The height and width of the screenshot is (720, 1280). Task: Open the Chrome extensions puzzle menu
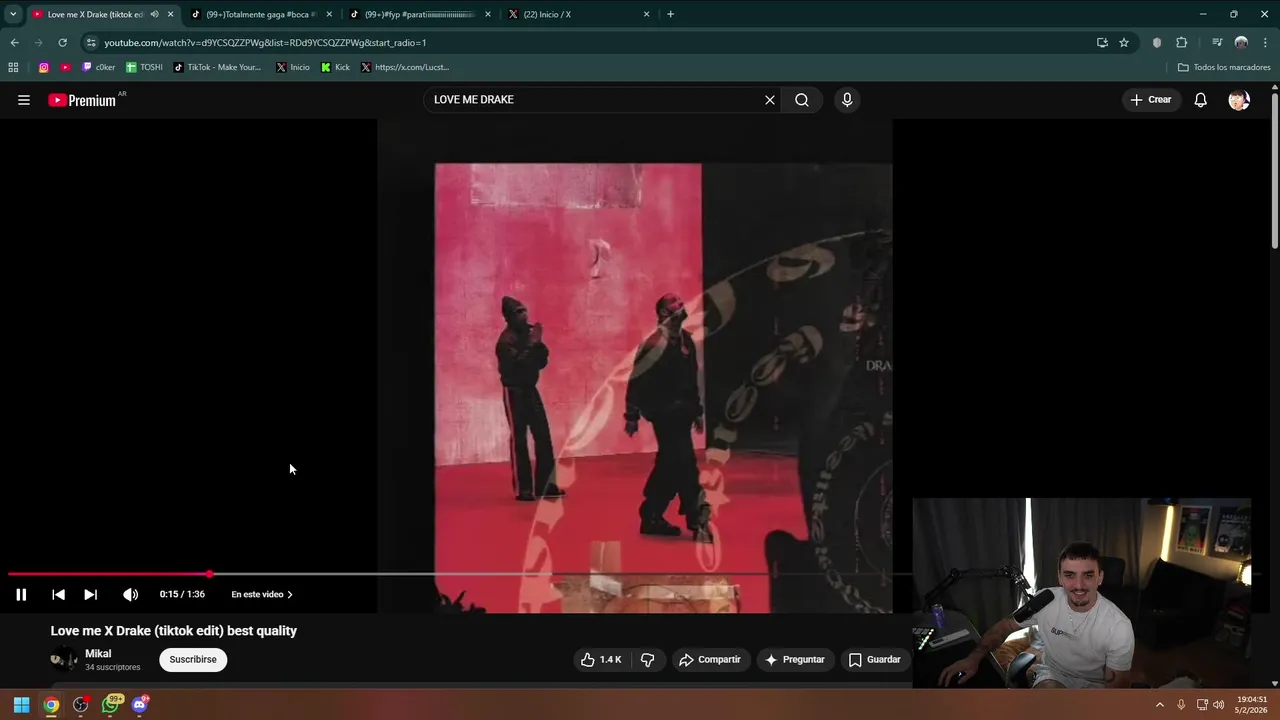pos(1181,42)
